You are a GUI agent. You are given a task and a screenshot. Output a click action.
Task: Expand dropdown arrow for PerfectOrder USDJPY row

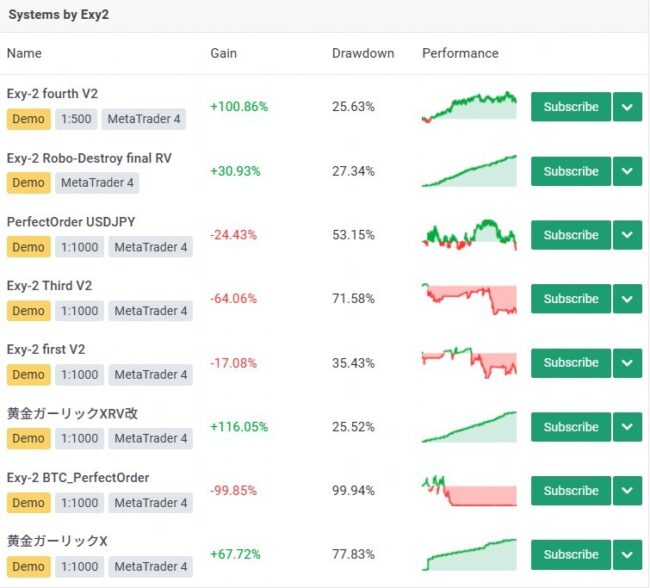point(627,235)
